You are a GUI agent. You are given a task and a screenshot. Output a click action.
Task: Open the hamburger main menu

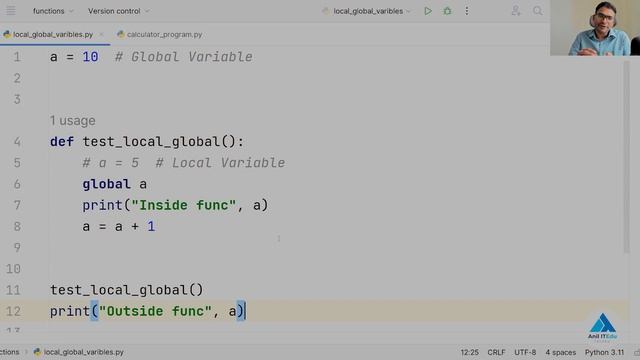click(x=11, y=11)
